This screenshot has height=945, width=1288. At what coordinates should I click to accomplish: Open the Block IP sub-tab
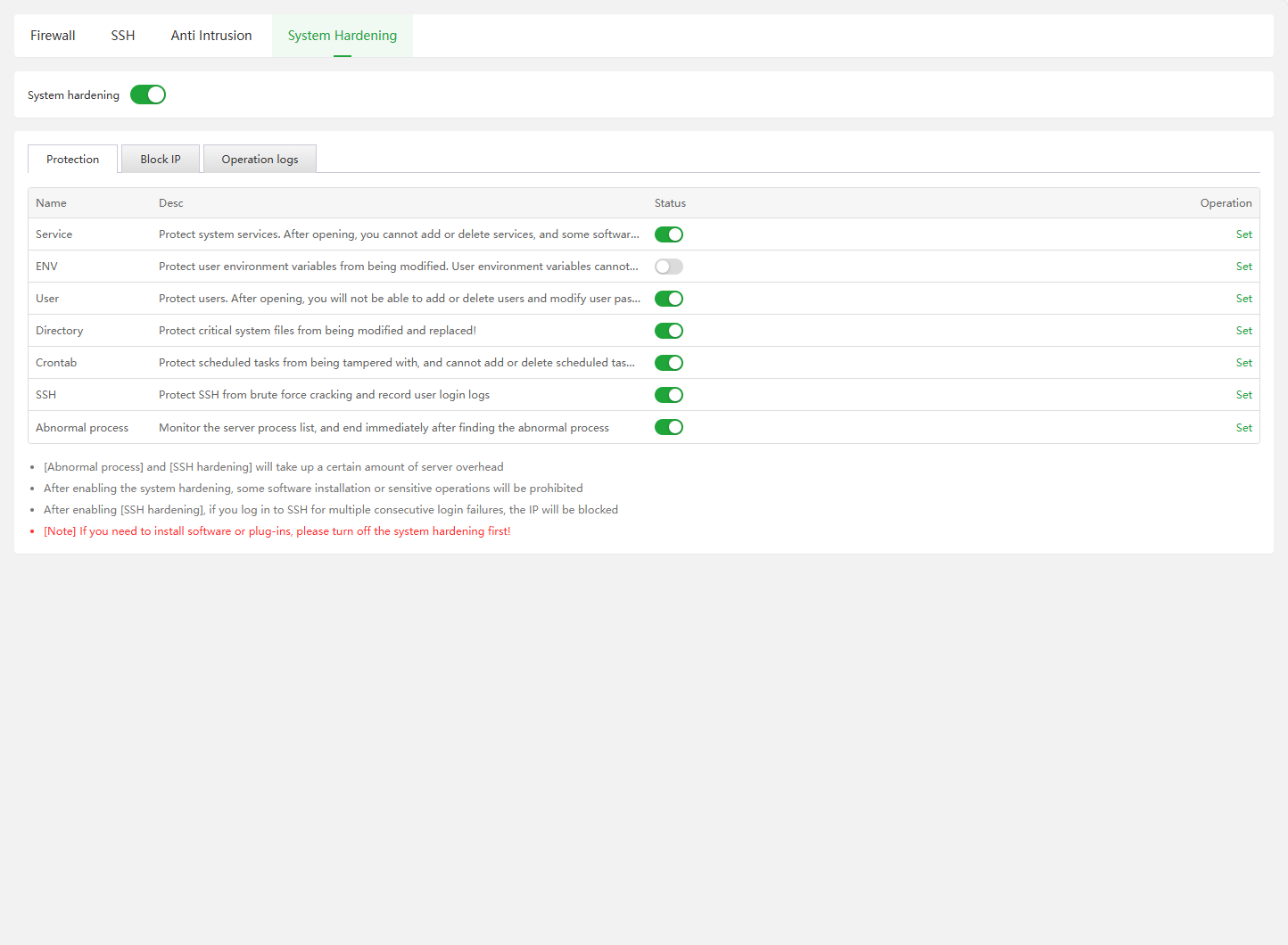(x=161, y=160)
